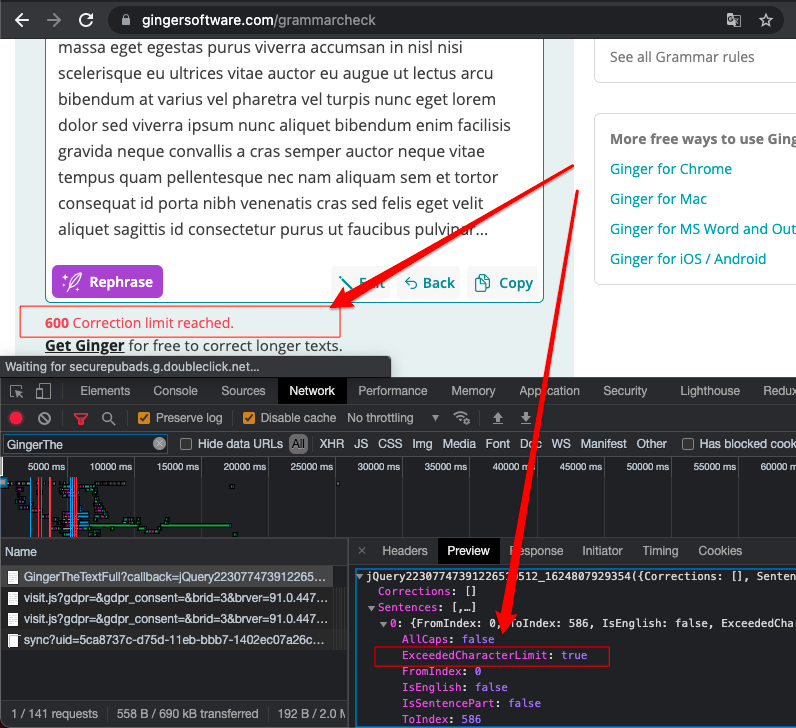This screenshot has height=728, width=796.
Task: Clear the network log icon
Action: point(44,418)
